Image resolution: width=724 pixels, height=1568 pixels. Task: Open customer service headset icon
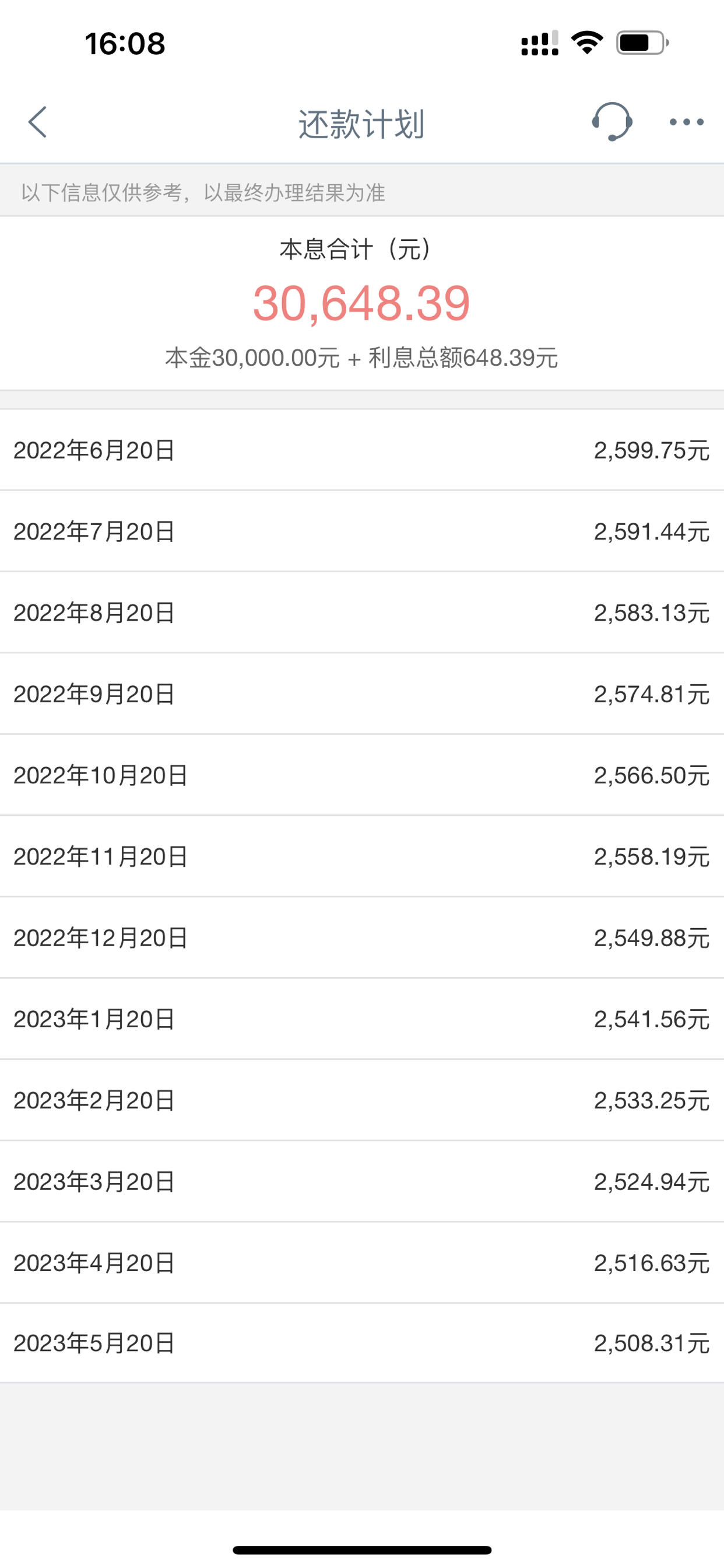612,122
